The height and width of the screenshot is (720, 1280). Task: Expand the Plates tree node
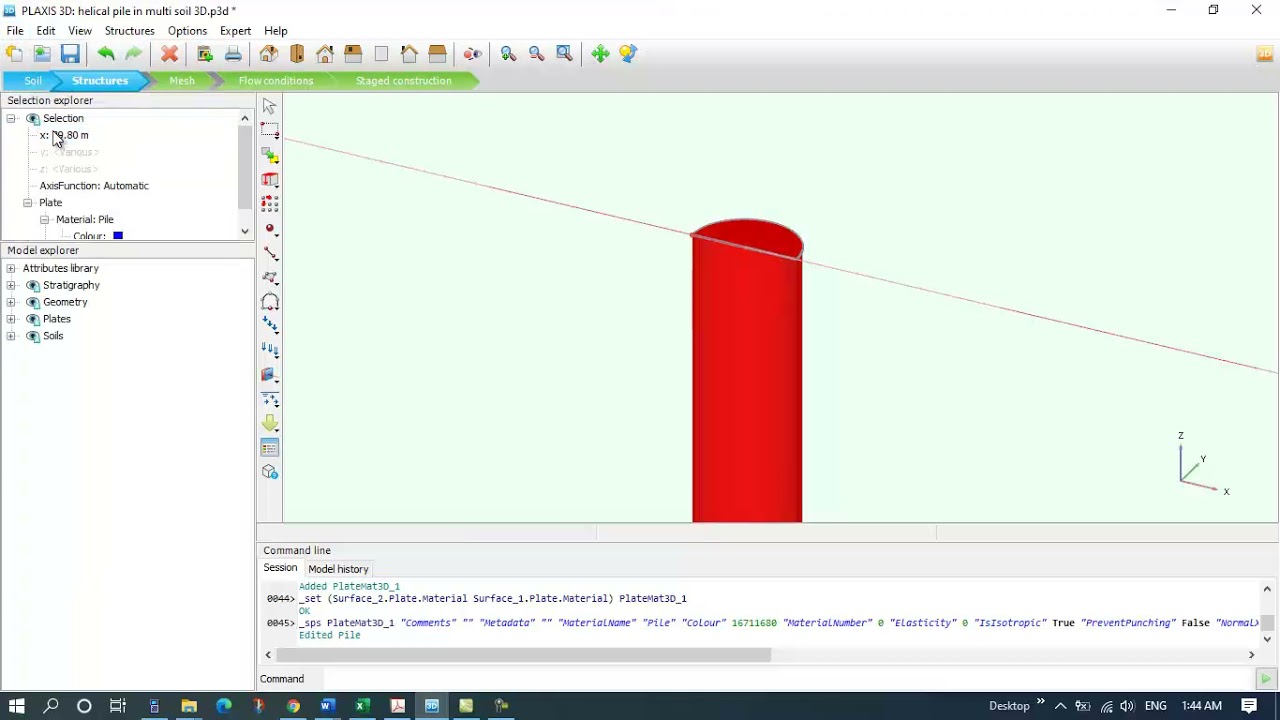point(11,319)
